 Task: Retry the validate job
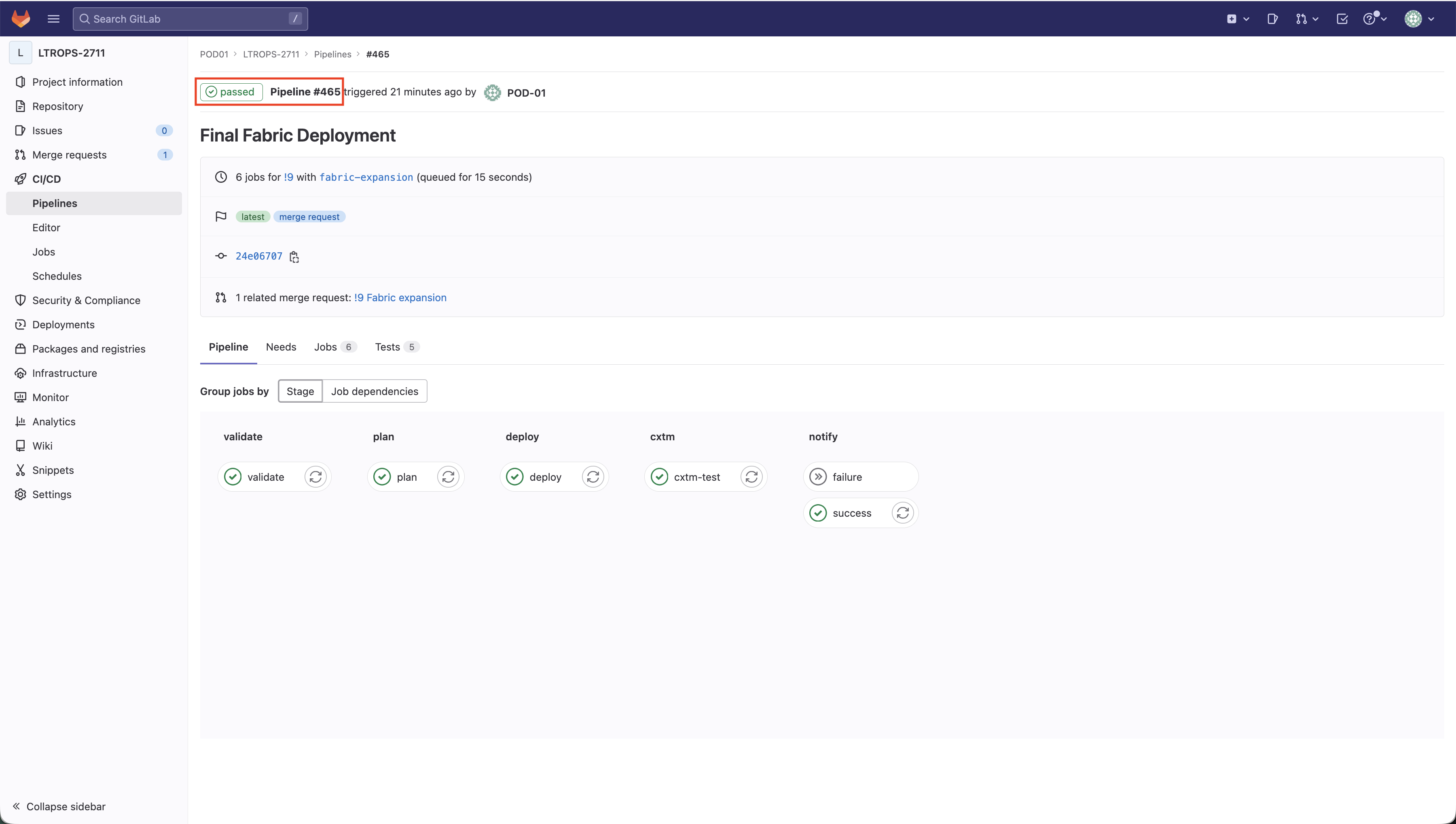click(315, 477)
